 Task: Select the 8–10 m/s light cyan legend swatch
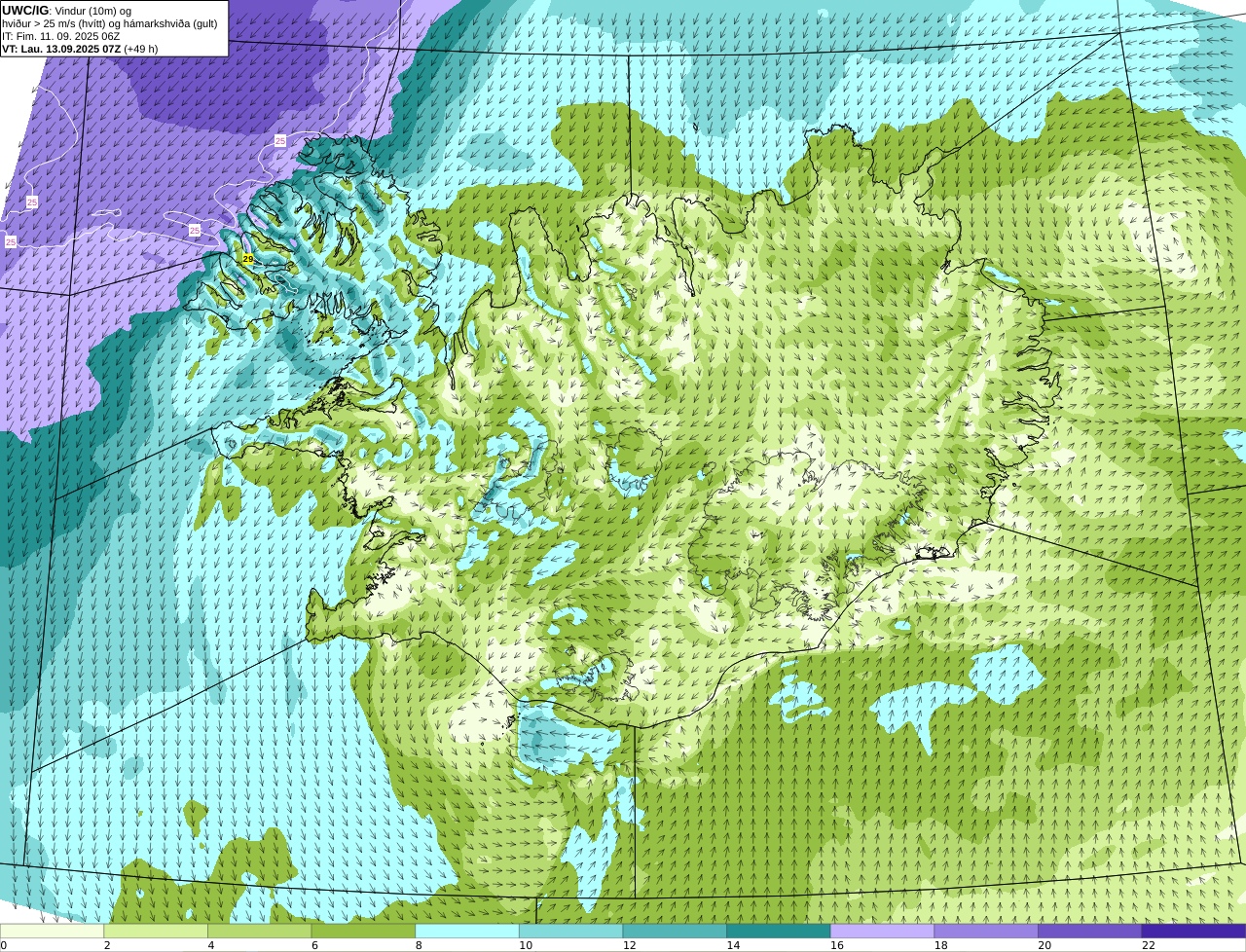pos(467,932)
